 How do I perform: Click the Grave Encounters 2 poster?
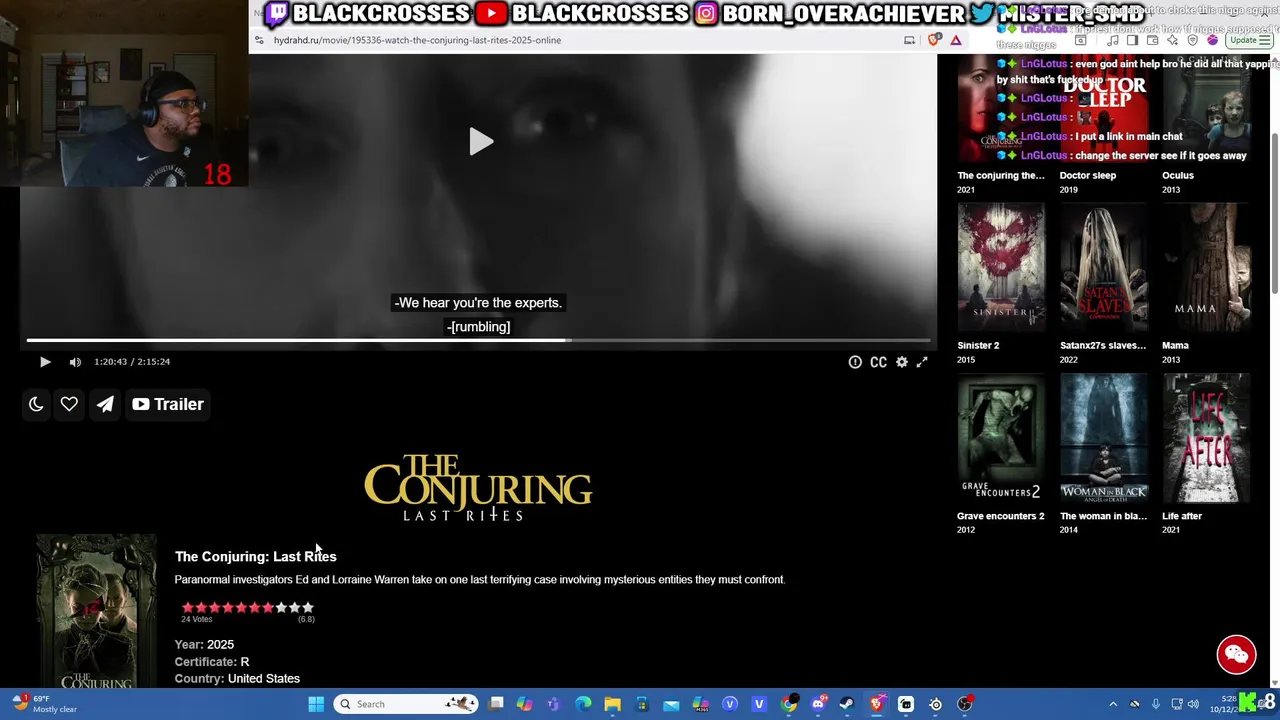pos(1001,438)
